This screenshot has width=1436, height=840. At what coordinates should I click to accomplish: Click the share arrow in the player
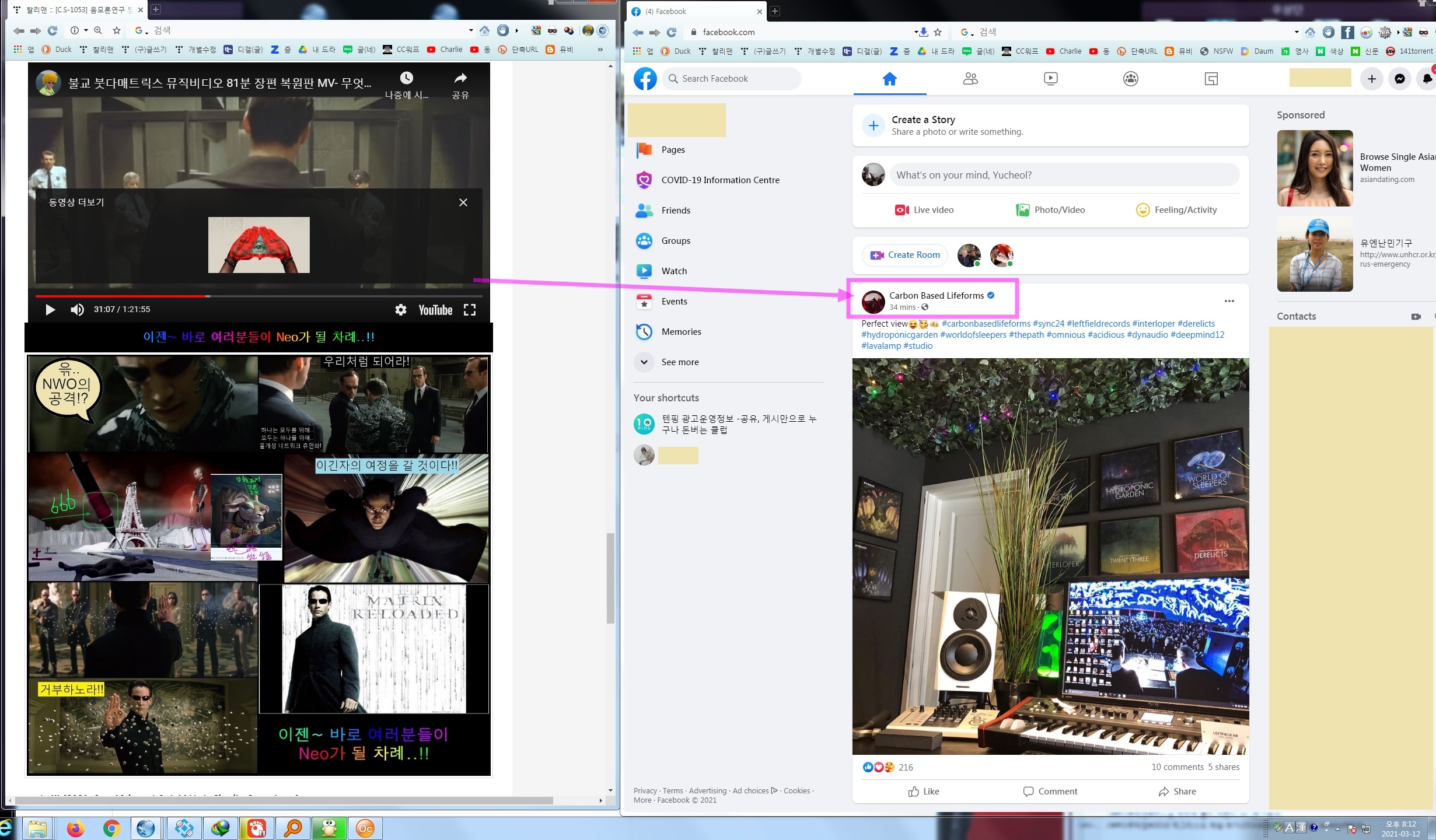[x=460, y=78]
